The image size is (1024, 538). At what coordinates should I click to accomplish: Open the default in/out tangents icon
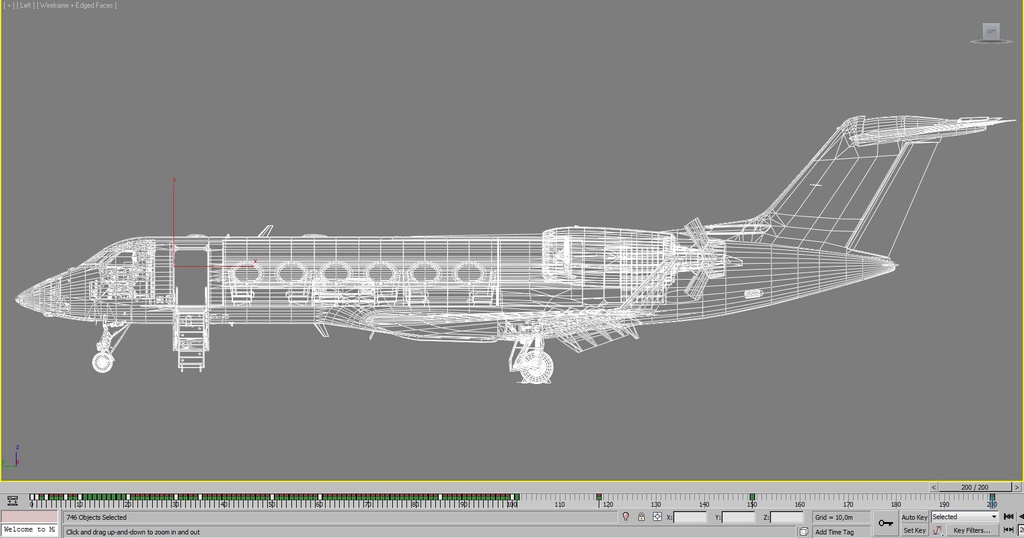(x=938, y=531)
